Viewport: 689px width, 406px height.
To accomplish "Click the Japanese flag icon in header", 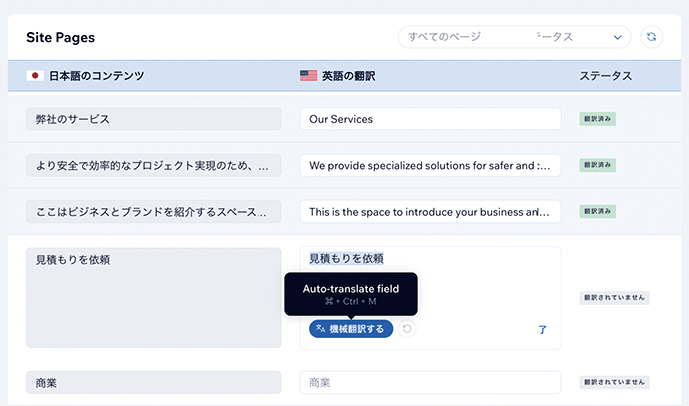I will 35,76.
